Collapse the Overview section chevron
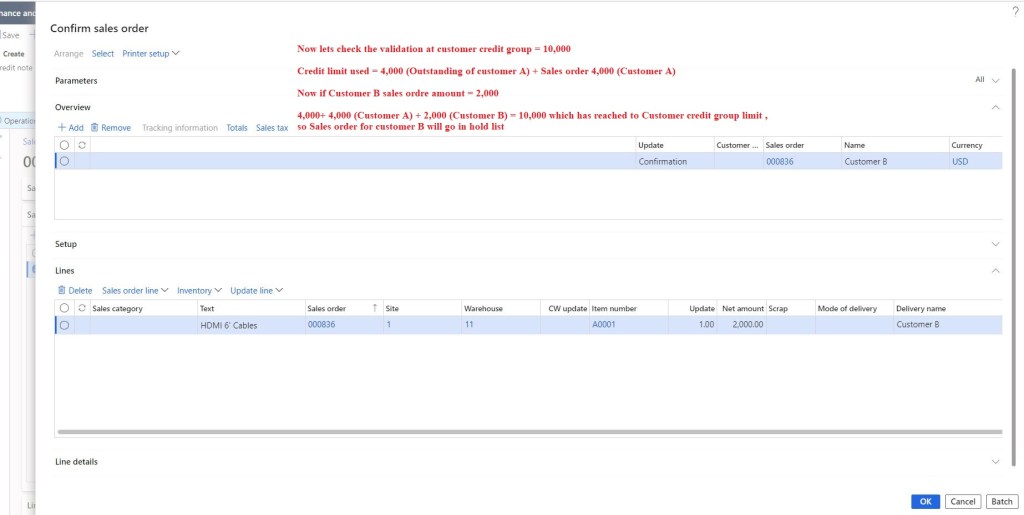The height and width of the screenshot is (515, 1024). tap(995, 107)
